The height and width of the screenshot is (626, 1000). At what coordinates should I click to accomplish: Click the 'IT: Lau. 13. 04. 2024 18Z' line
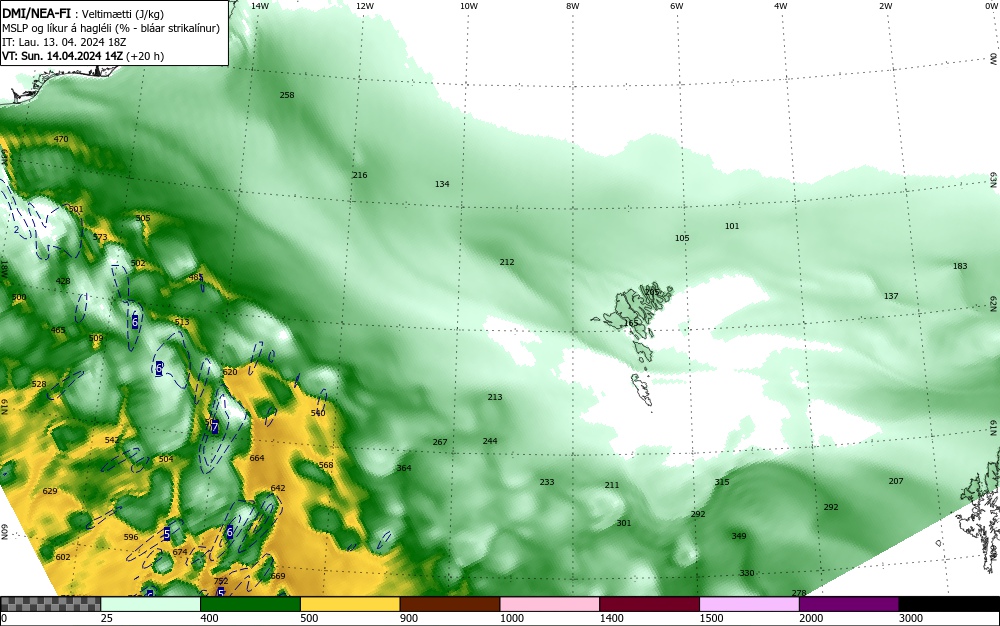[64, 42]
